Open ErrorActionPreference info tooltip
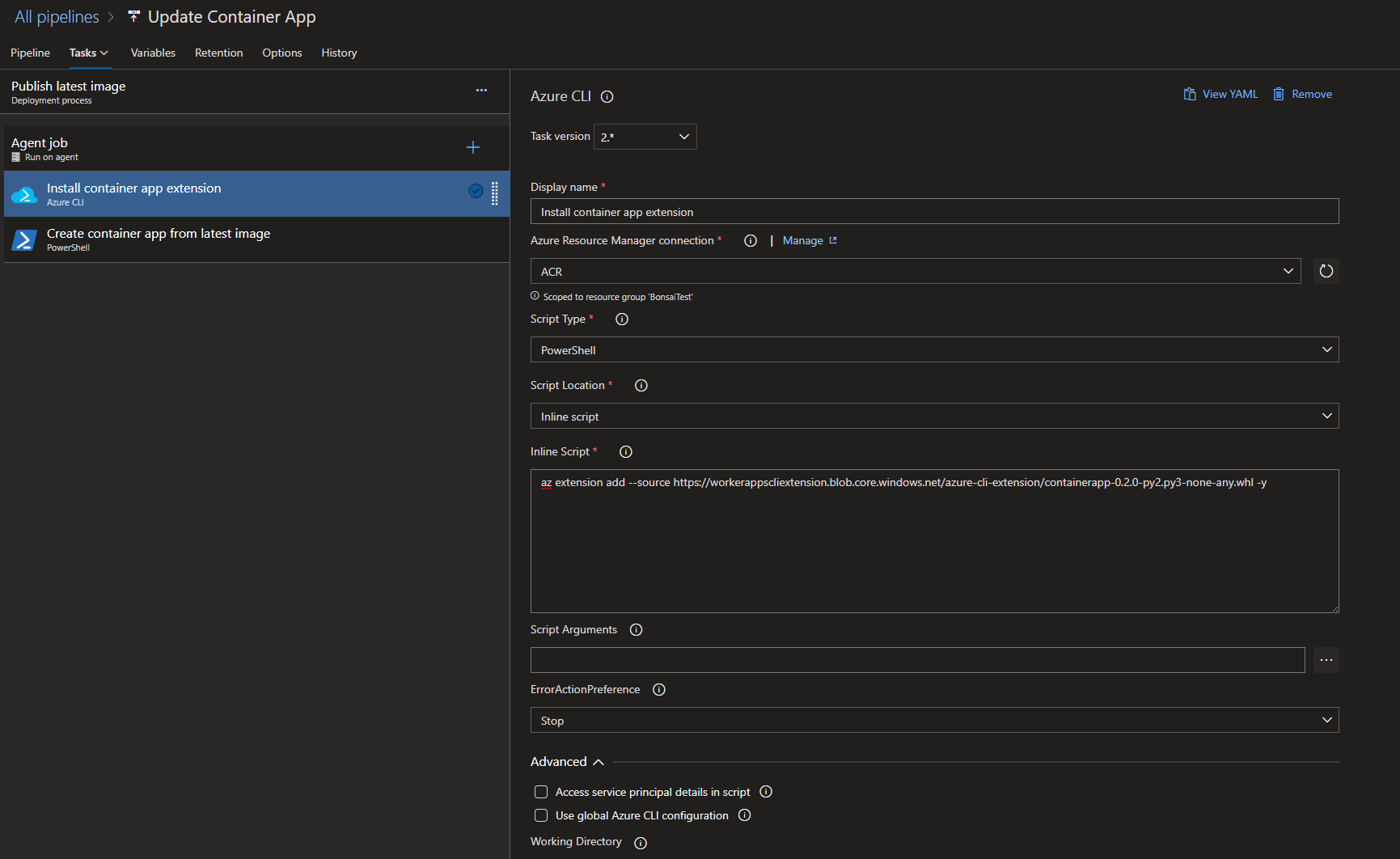The image size is (1400, 859). pyautogui.click(x=659, y=690)
